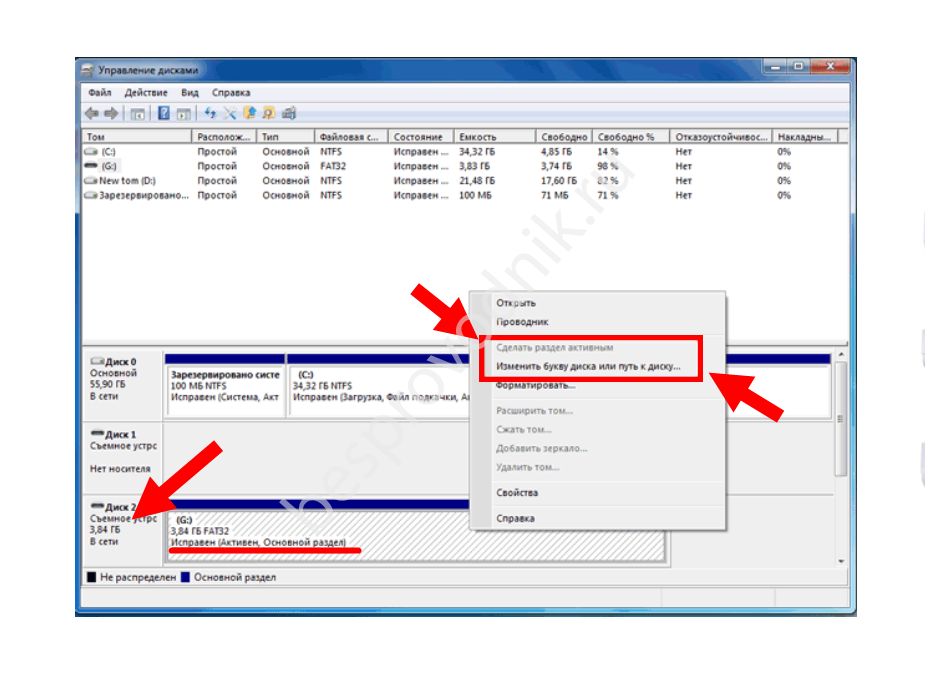The width and height of the screenshot is (925, 675).
Task: Select Форматировать... in the context menu
Action: (x=535, y=385)
